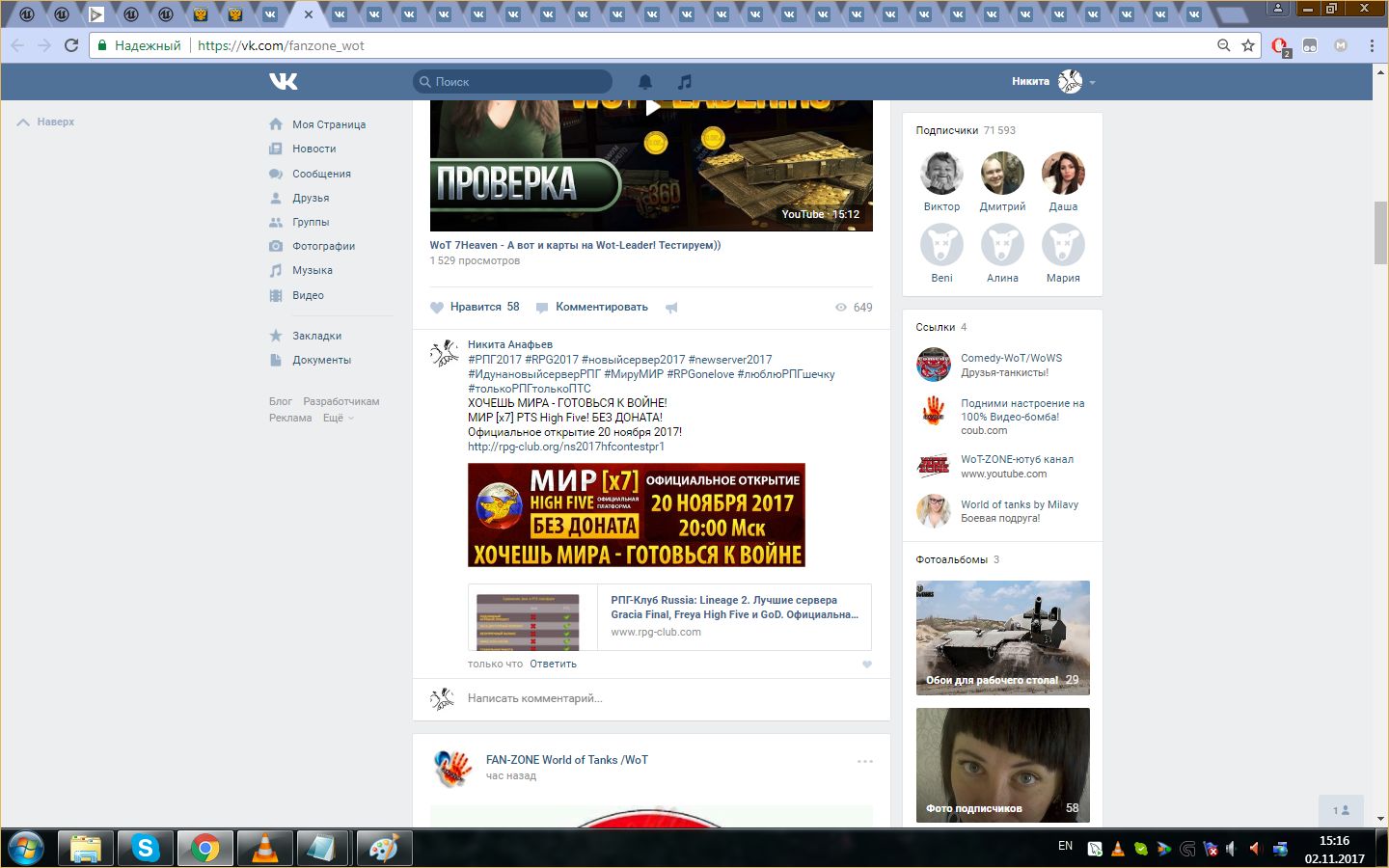This screenshot has height=868, width=1389.
Task: Open Skype from taskbar
Action: click(146, 849)
